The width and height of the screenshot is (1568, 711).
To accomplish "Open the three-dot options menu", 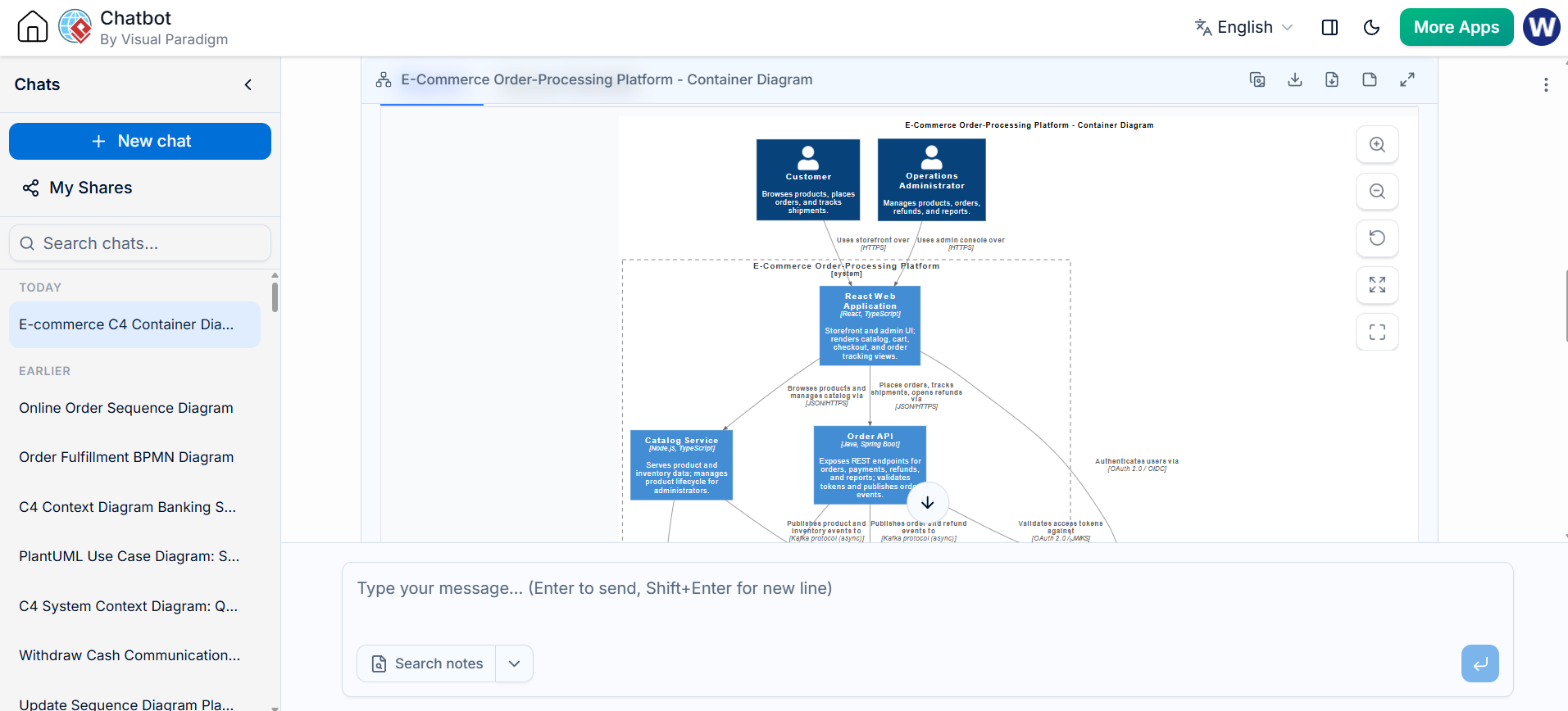I will pyautogui.click(x=1546, y=84).
